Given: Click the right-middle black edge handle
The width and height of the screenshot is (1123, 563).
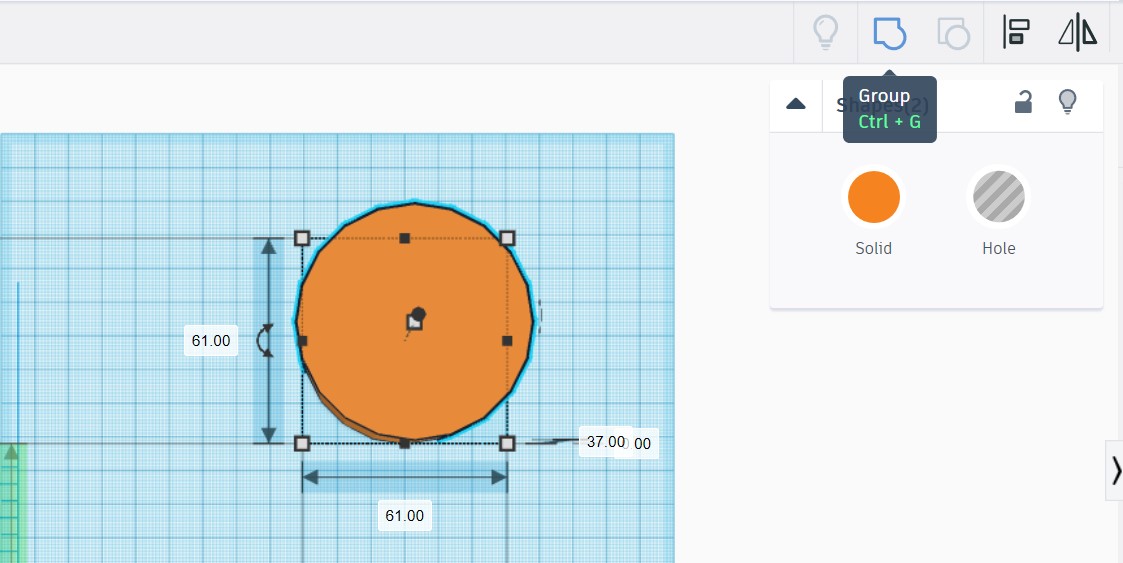Looking at the screenshot, I should (x=507, y=341).
